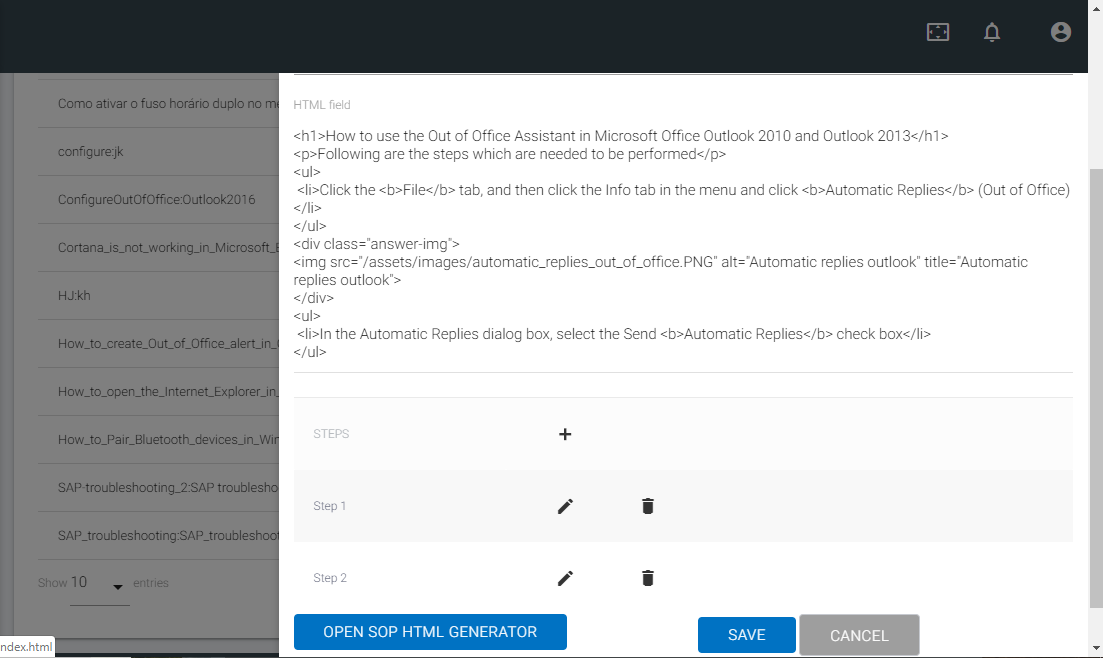Edit Step 2 with pencil icon
The image size is (1103, 658).
coord(565,578)
